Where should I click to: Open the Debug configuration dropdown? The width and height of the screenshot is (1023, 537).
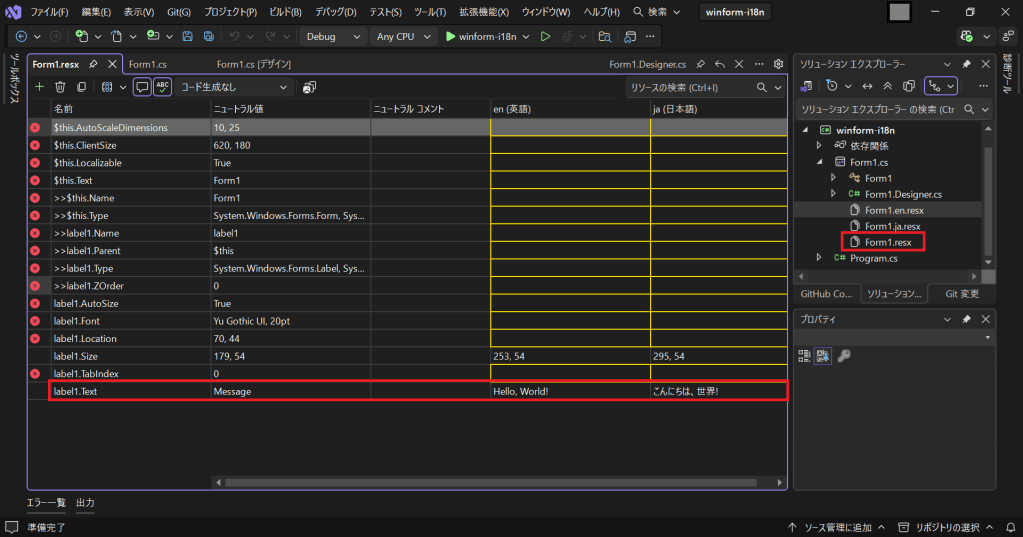[x=333, y=36]
